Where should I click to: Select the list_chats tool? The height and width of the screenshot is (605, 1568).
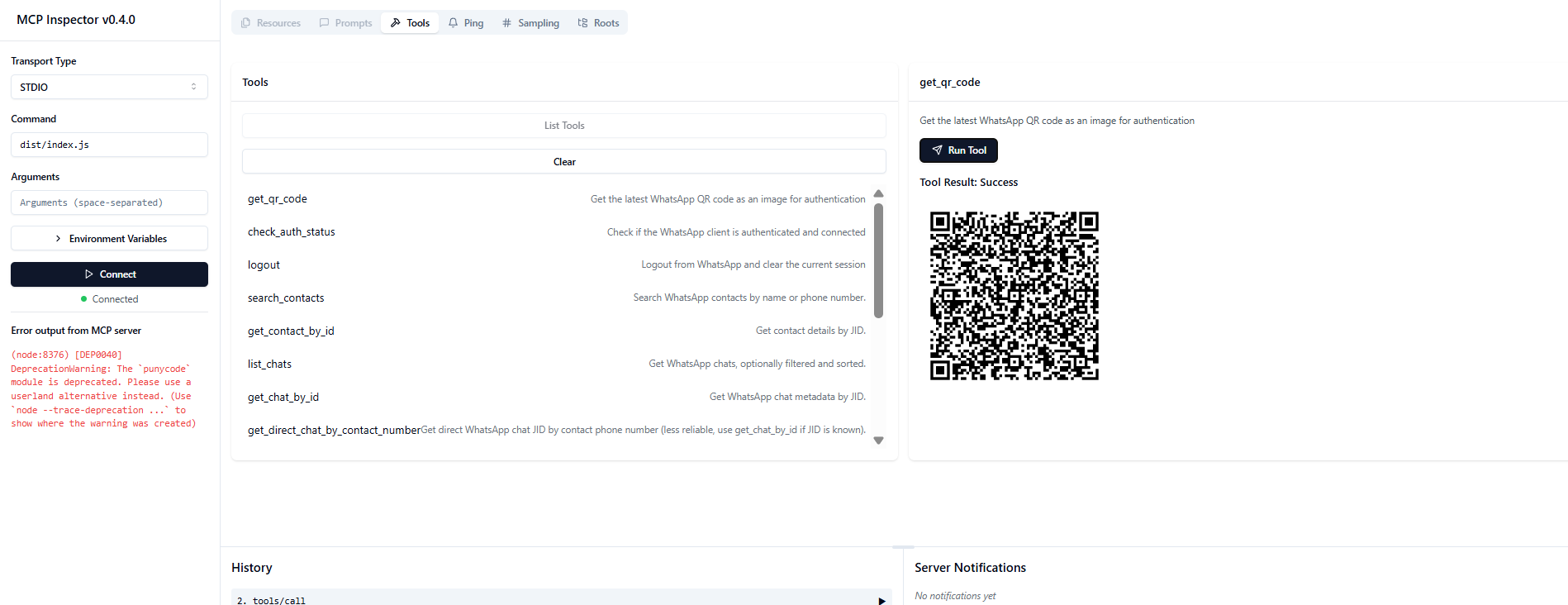click(x=269, y=364)
